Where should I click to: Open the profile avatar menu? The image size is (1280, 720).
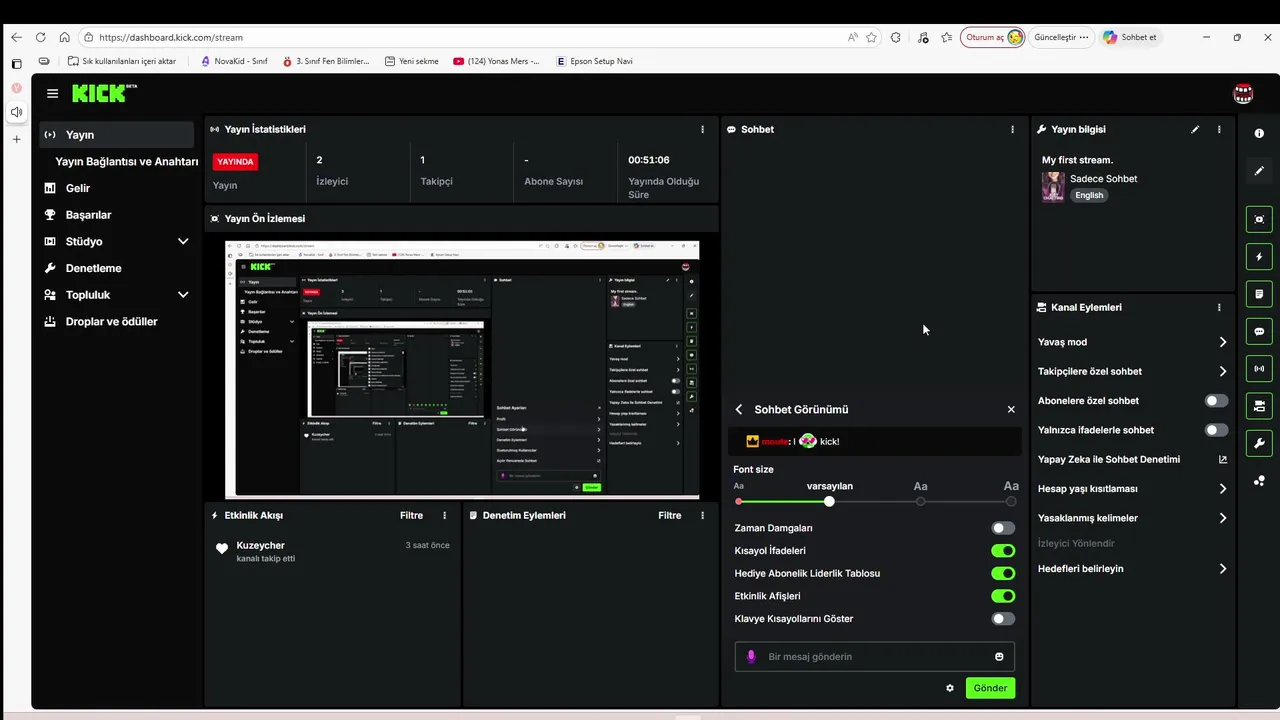1243,93
